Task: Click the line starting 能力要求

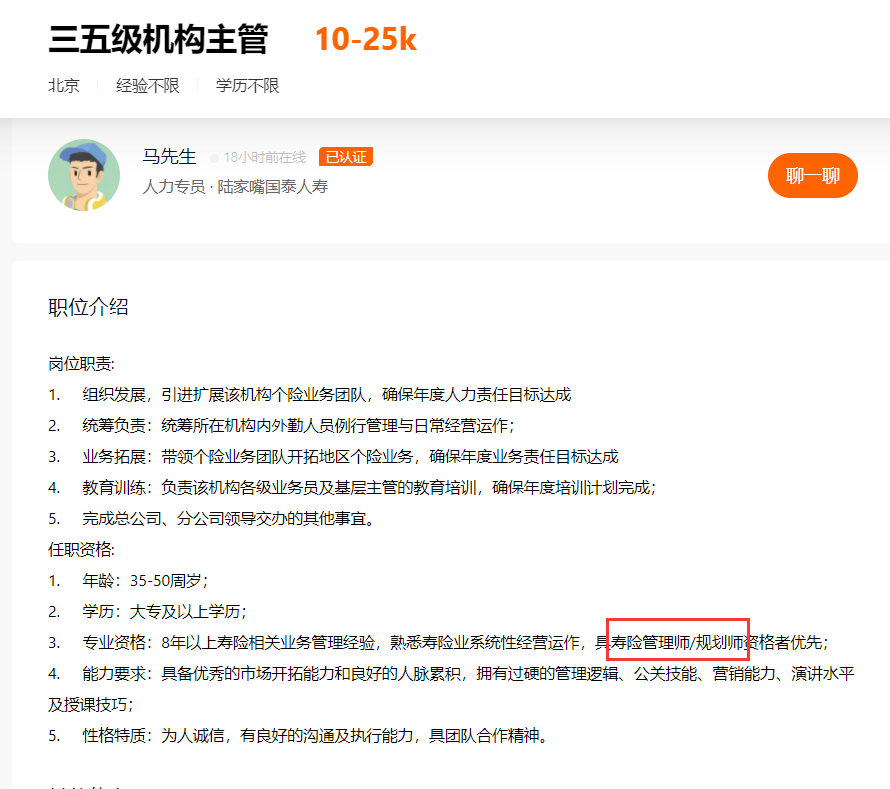Action: tap(451, 674)
